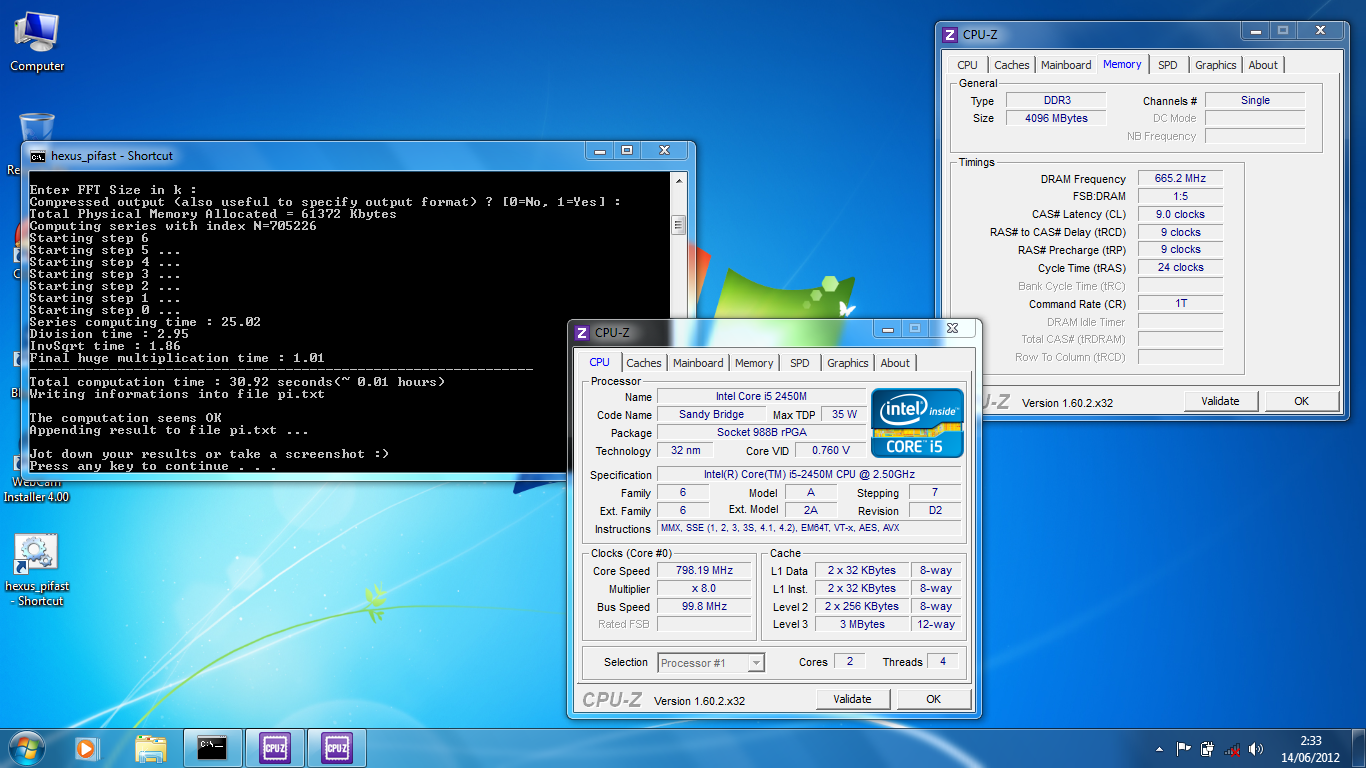Click Technology value 32 nm
The image size is (1366, 768).
(686, 450)
